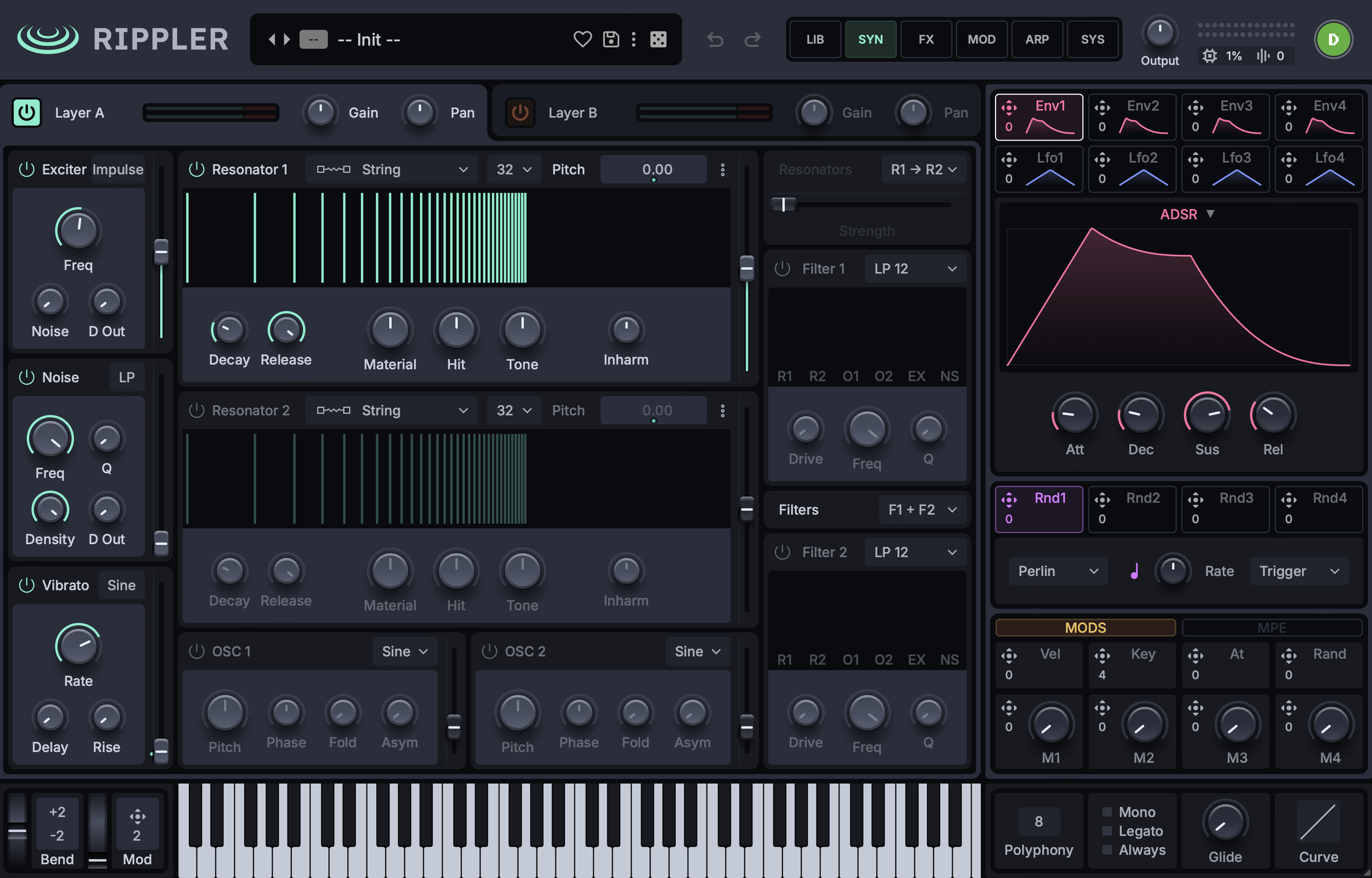The width and height of the screenshot is (1372, 878).
Task: Enable Layer B power button
Action: (520, 113)
